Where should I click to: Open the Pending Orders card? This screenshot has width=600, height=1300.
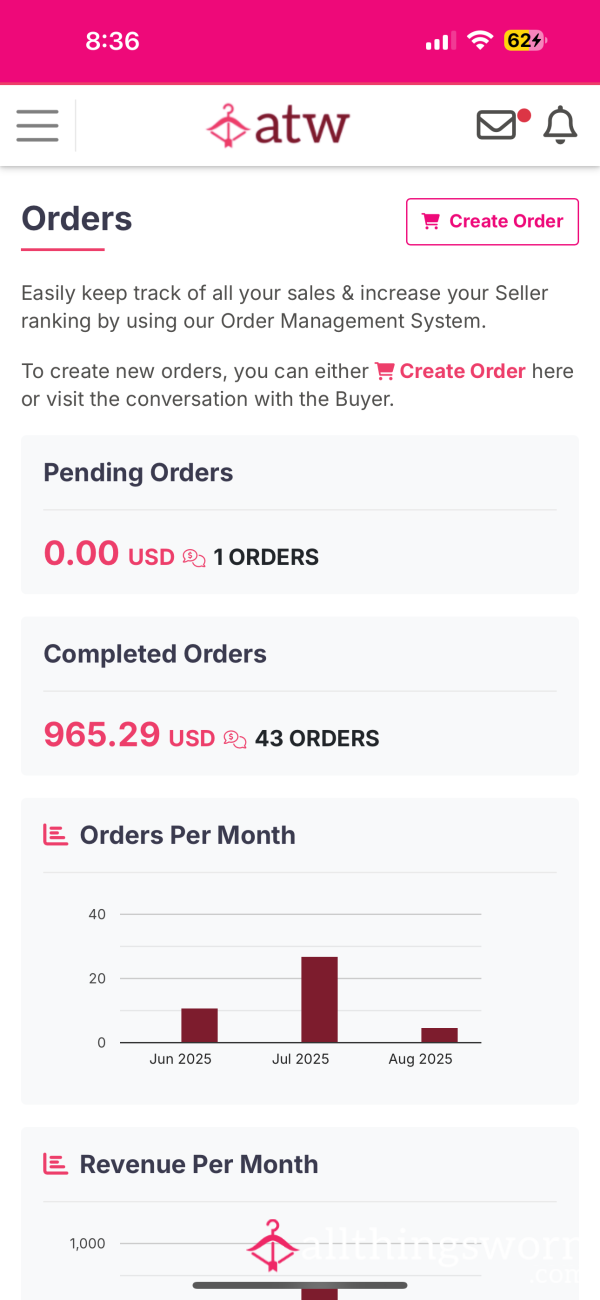click(300, 514)
